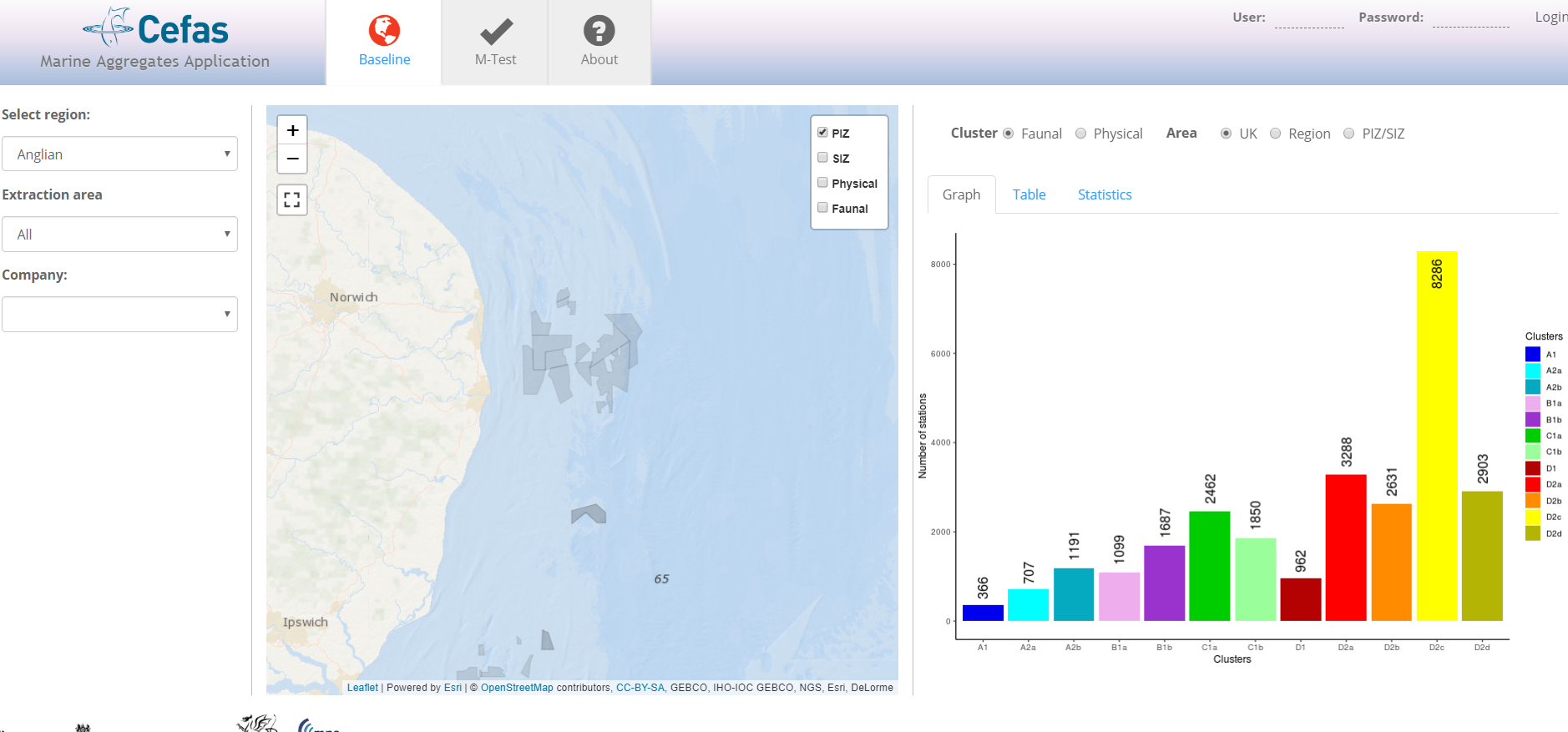
Task: Enable the Faunal map layer checkbox
Action: point(822,208)
